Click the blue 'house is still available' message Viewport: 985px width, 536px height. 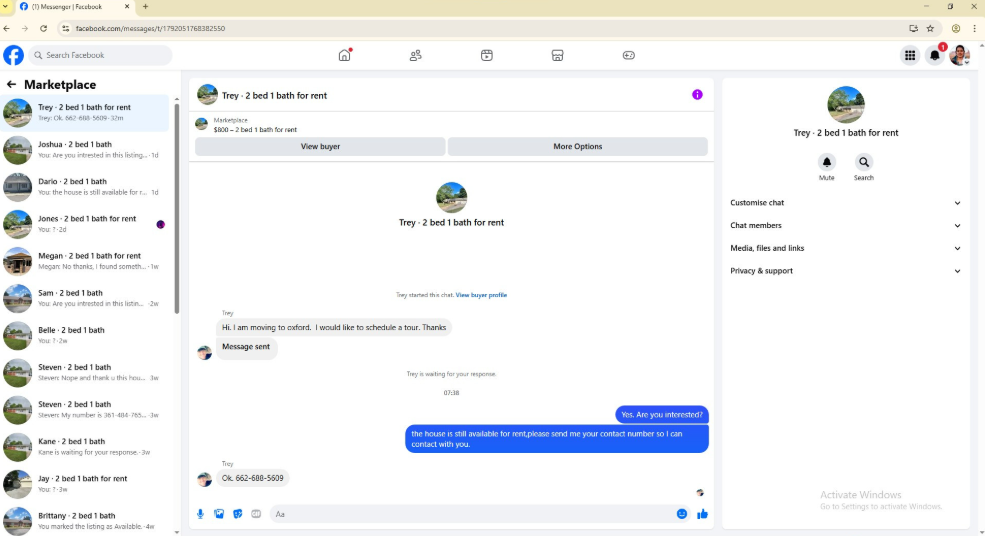point(557,439)
